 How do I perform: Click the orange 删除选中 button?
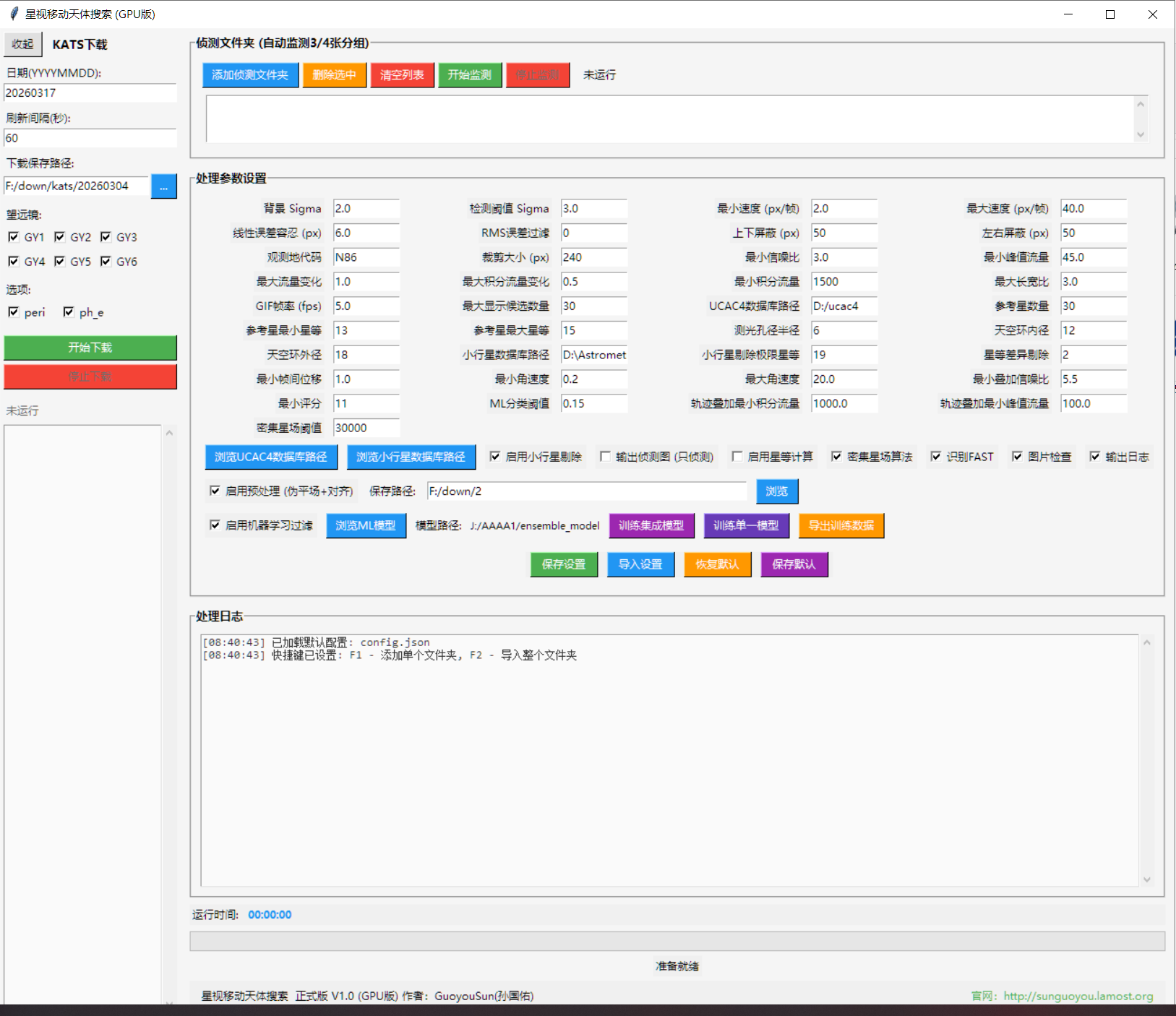(x=334, y=75)
